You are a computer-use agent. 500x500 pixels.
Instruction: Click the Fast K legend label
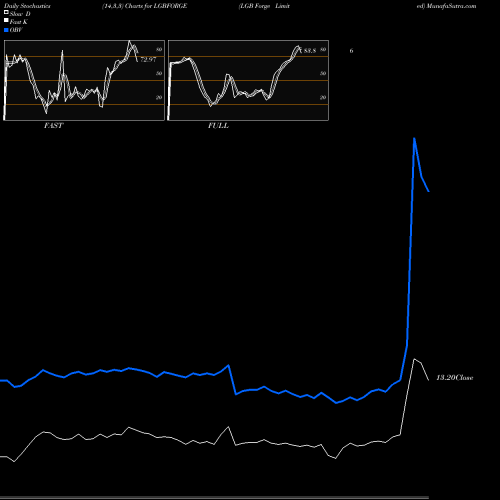pyautogui.click(x=19, y=22)
